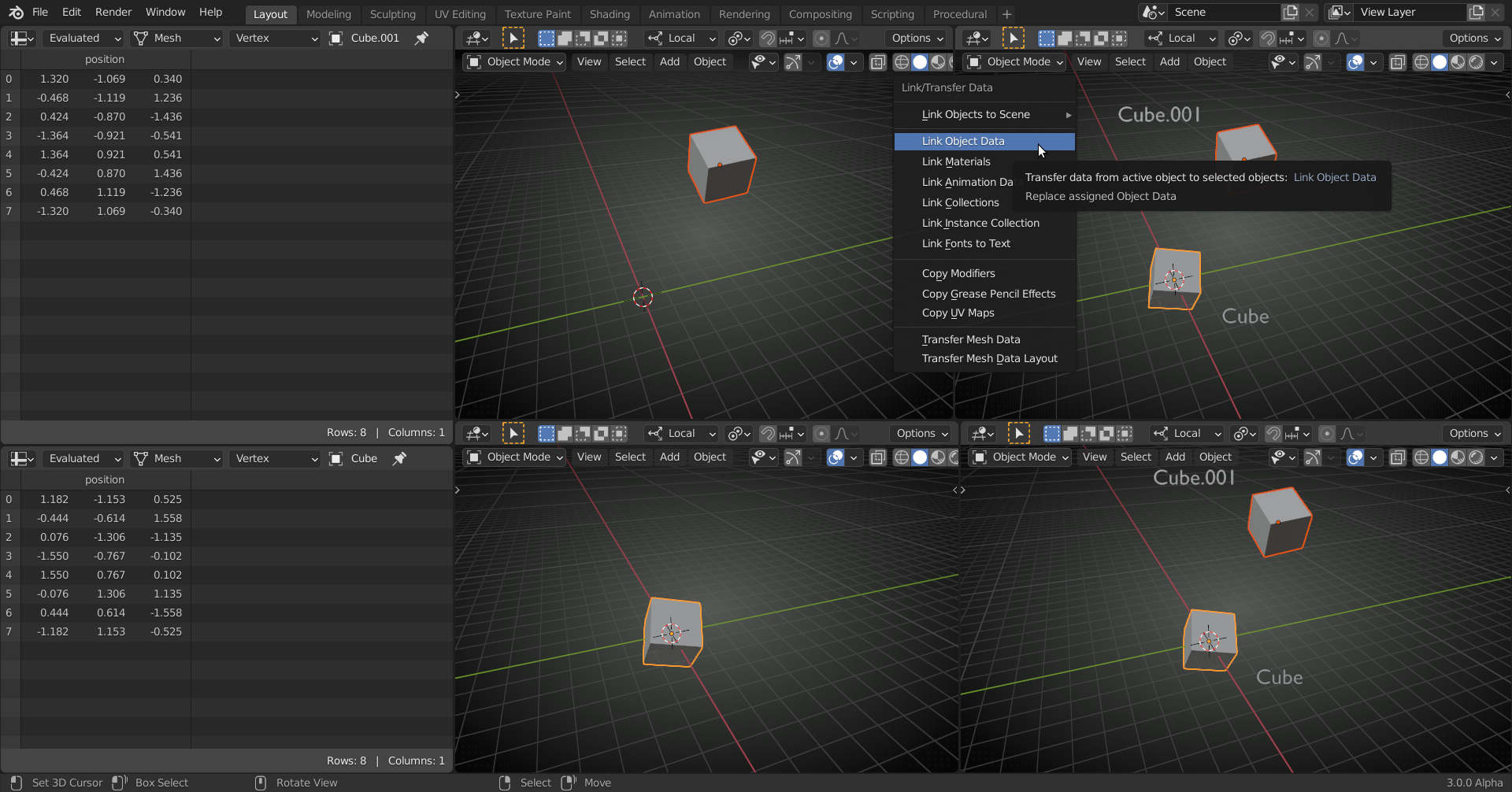Toggle proportional editing in top-left viewport
The height and width of the screenshot is (792, 1512).
tap(821, 38)
